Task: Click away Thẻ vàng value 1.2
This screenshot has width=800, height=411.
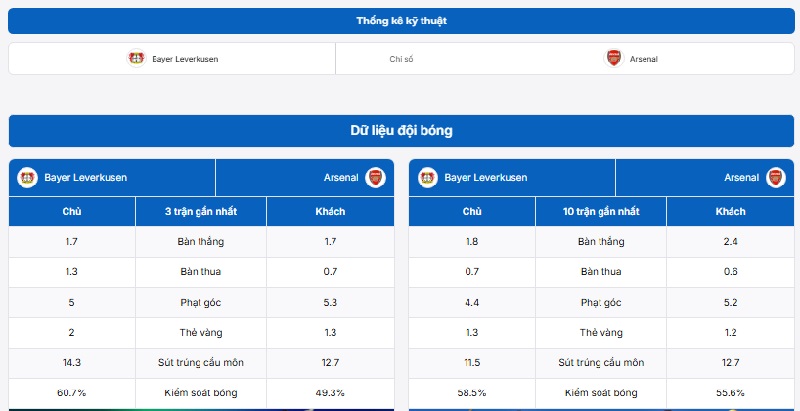Action: (731, 332)
